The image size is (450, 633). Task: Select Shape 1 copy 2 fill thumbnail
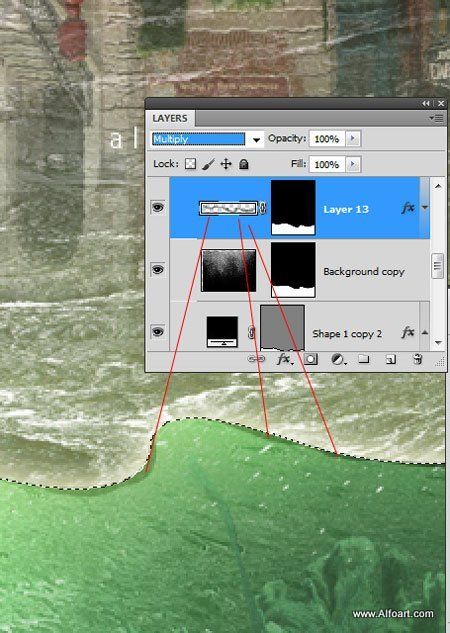(222, 332)
